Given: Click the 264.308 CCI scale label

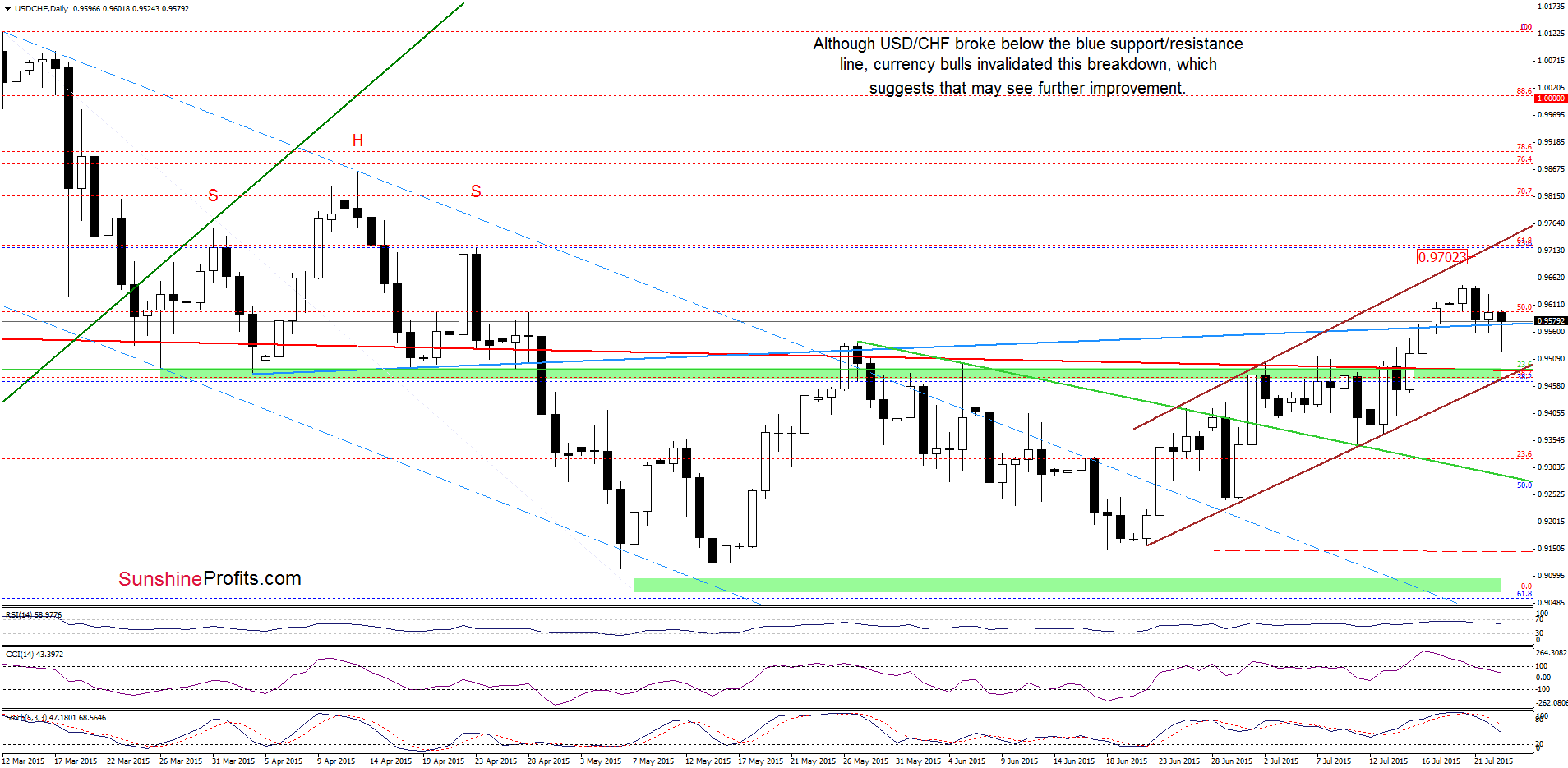Looking at the screenshot, I should pos(1552,653).
